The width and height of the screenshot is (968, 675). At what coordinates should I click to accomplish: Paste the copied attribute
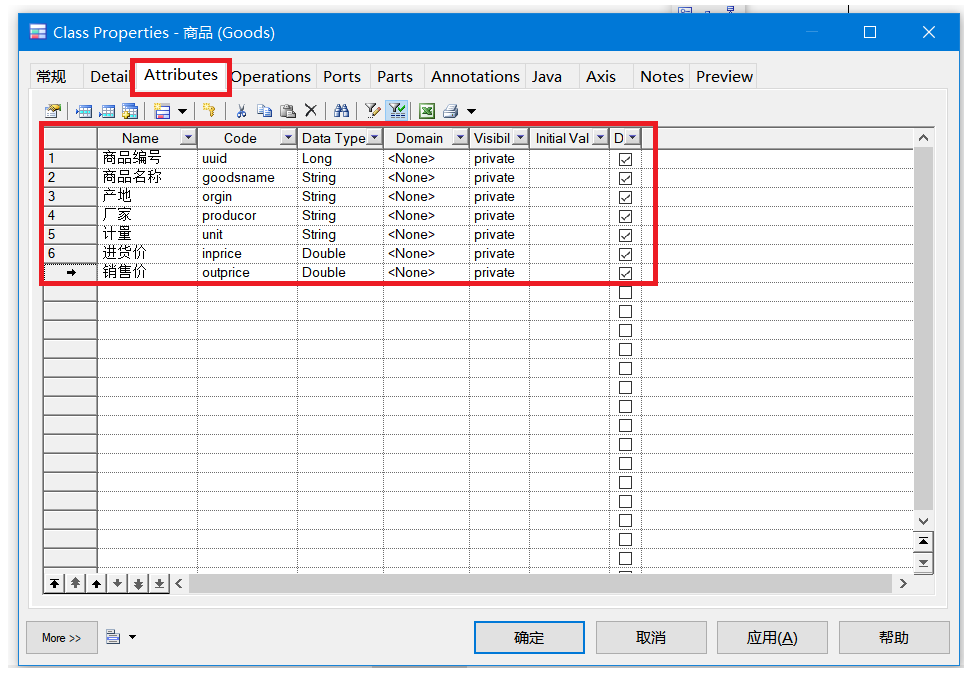pos(289,110)
